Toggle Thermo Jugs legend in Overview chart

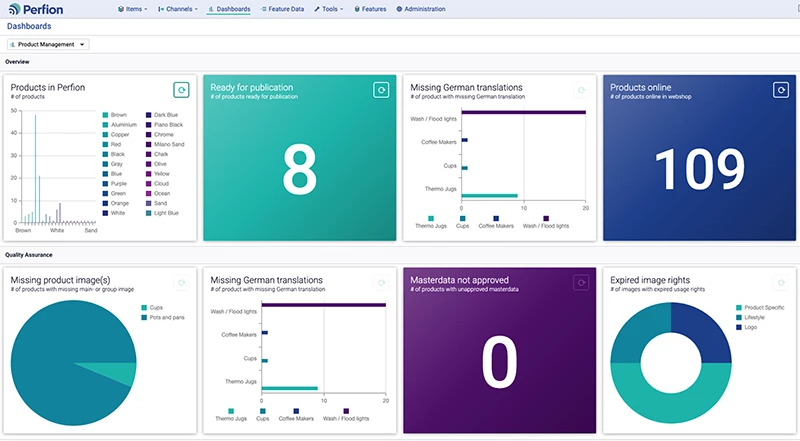(x=431, y=223)
